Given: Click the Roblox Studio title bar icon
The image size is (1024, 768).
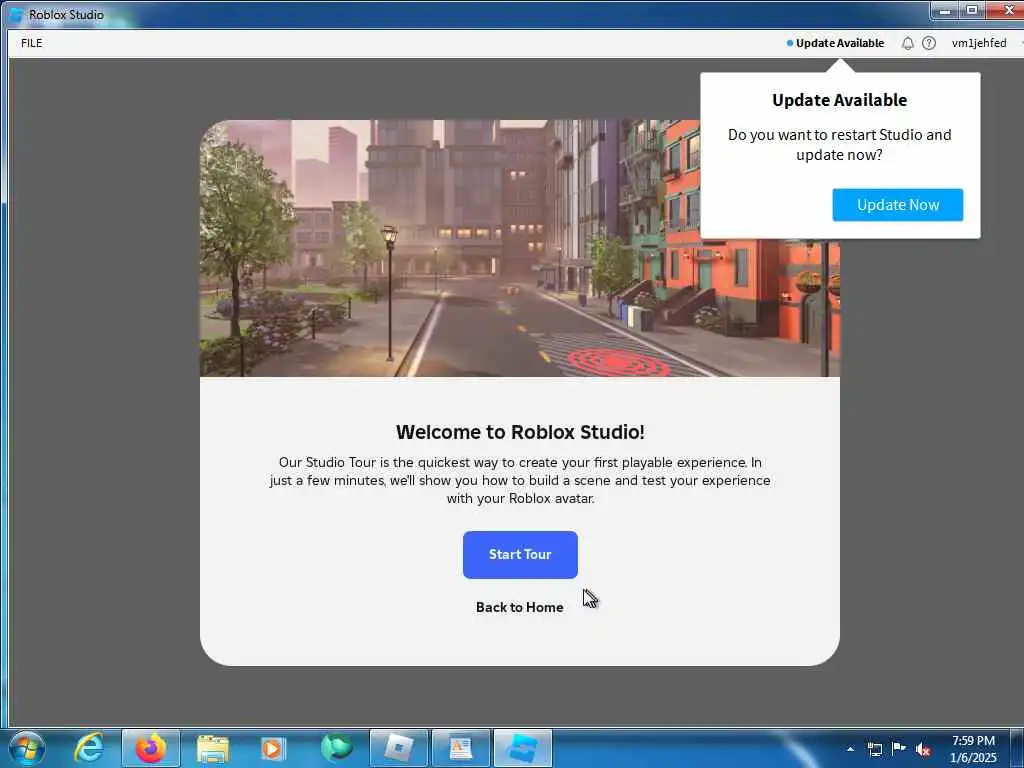Looking at the screenshot, I should click(16, 14).
